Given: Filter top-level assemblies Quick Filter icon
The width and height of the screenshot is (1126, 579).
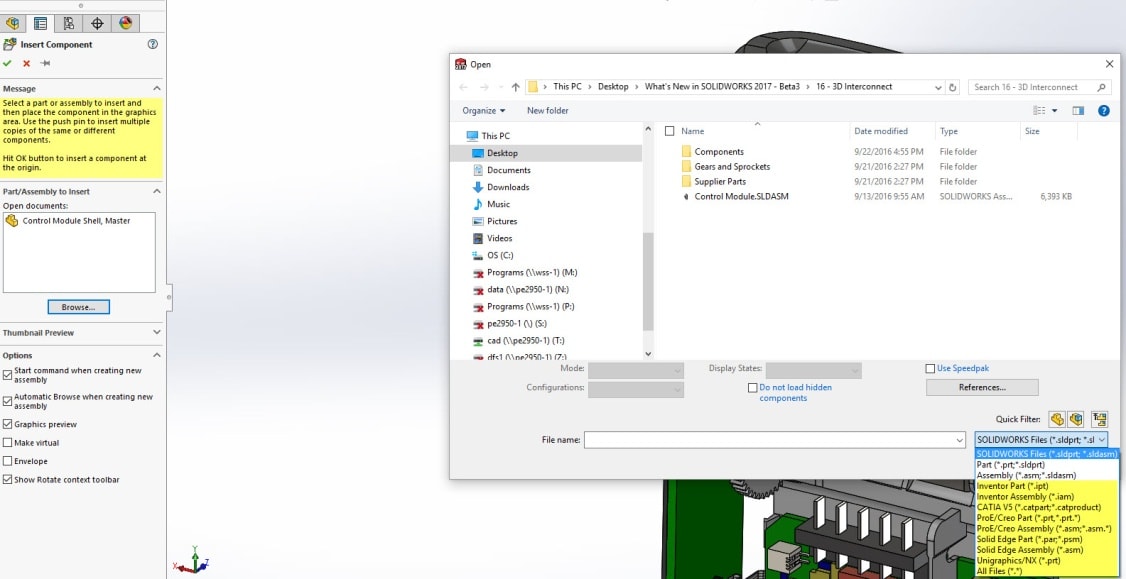Looking at the screenshot, I should (1099, 419).
